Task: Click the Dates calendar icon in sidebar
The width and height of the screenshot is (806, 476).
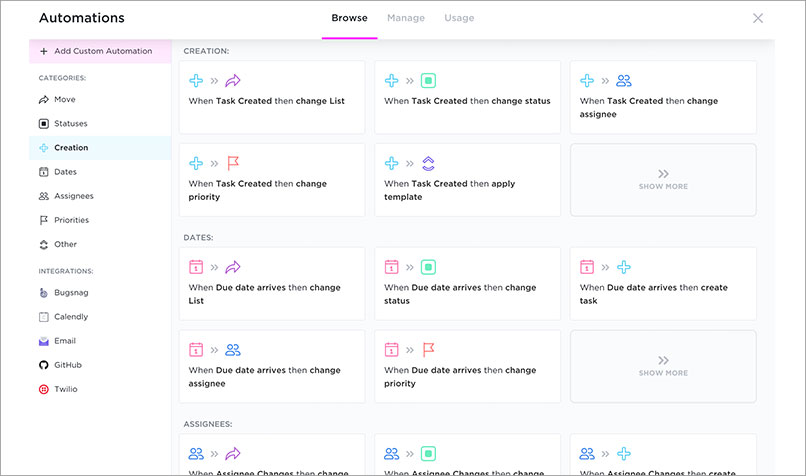Action: click(44, 172)
